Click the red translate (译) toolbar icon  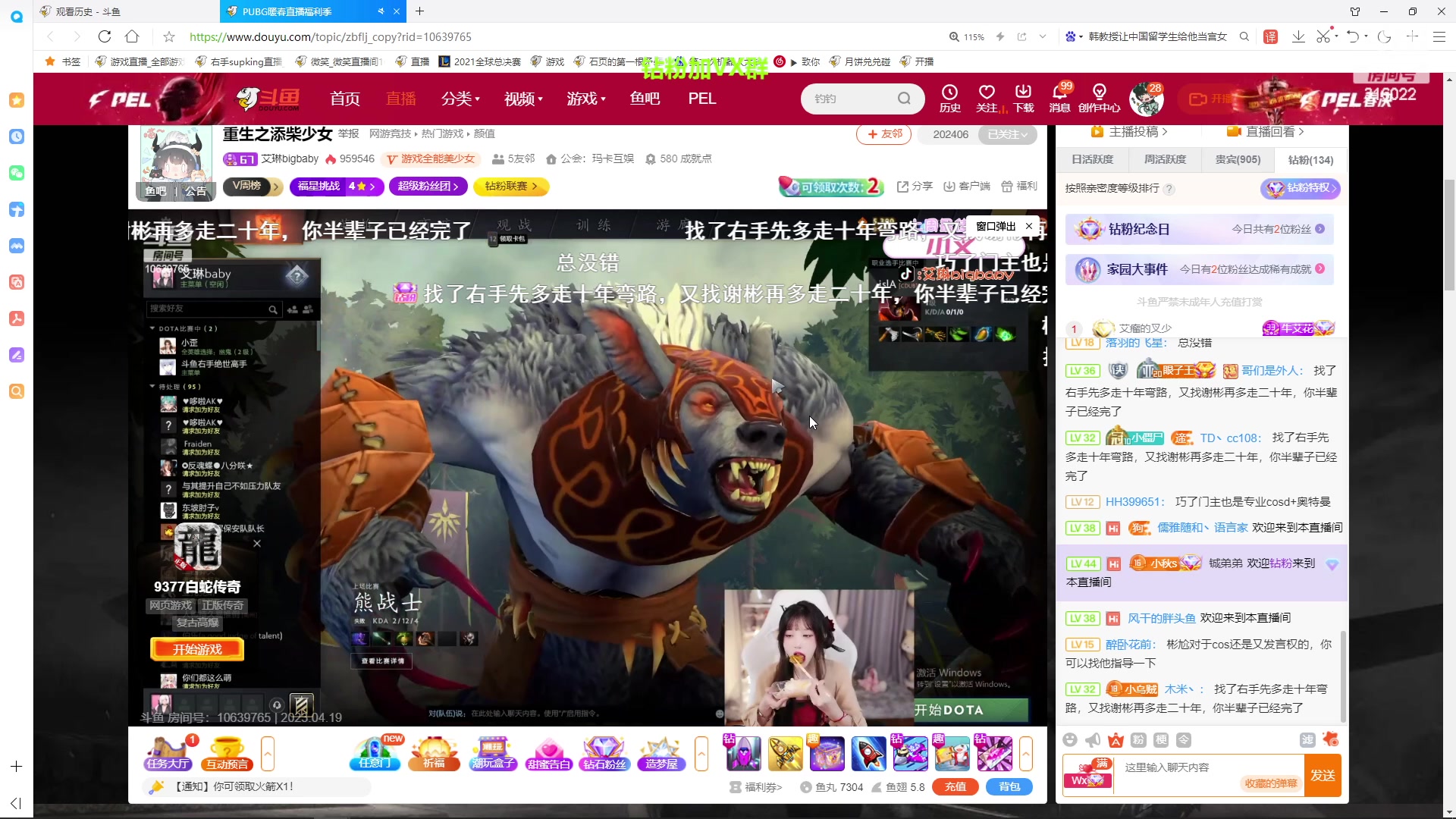[x=1271, y=36]
